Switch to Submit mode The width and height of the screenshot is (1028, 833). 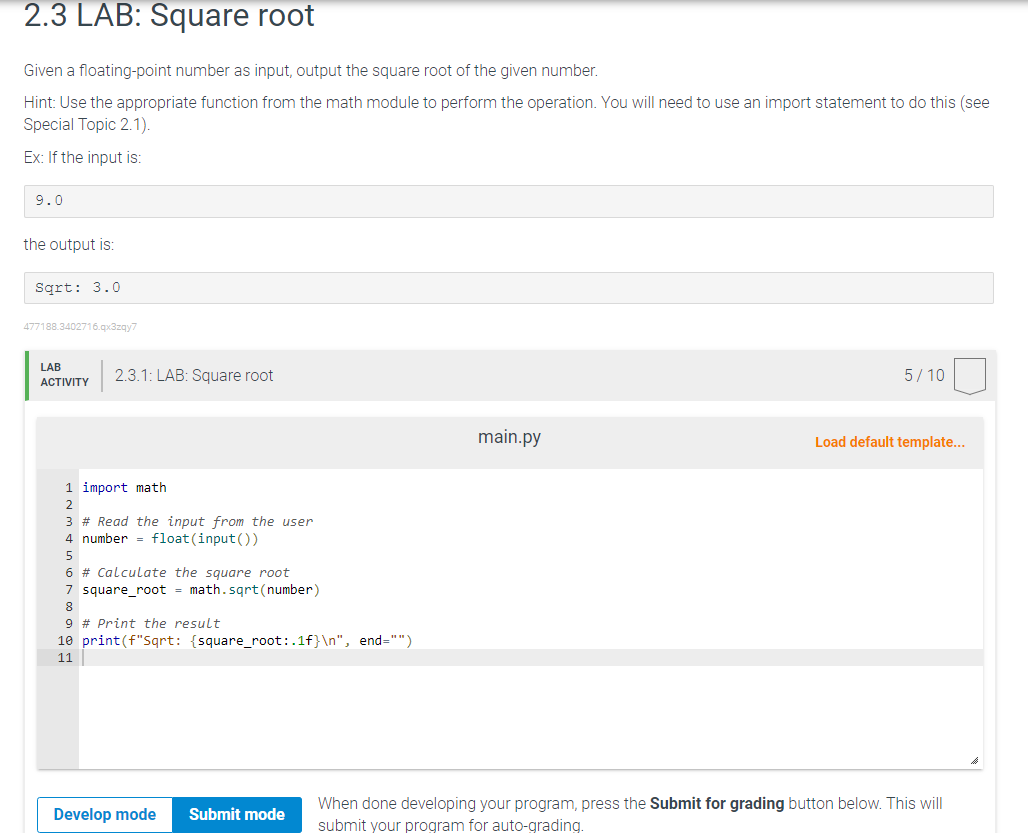pyautogui.click(x=237, y=814)
